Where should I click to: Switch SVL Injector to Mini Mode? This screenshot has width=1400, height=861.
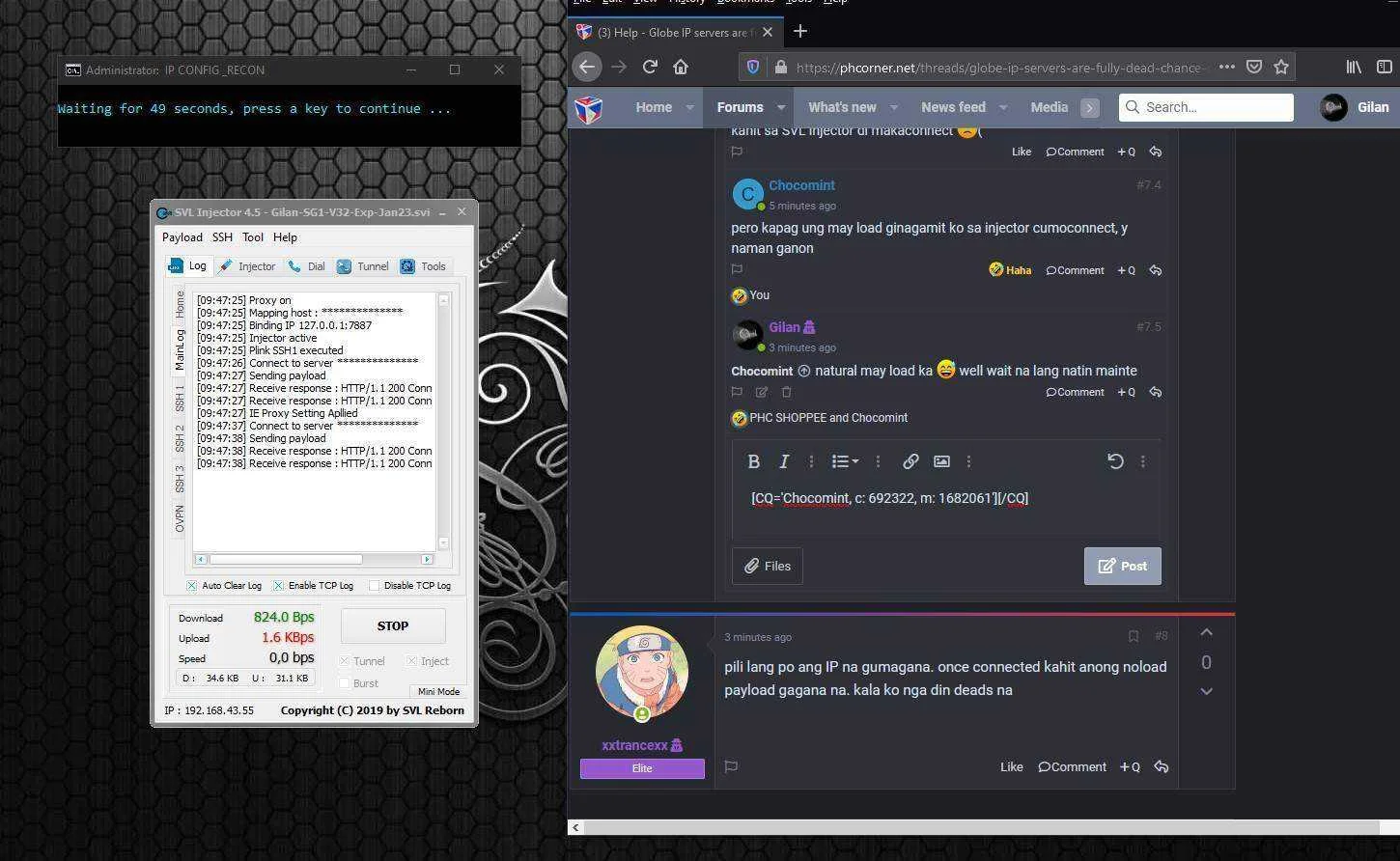pos(437,691)
